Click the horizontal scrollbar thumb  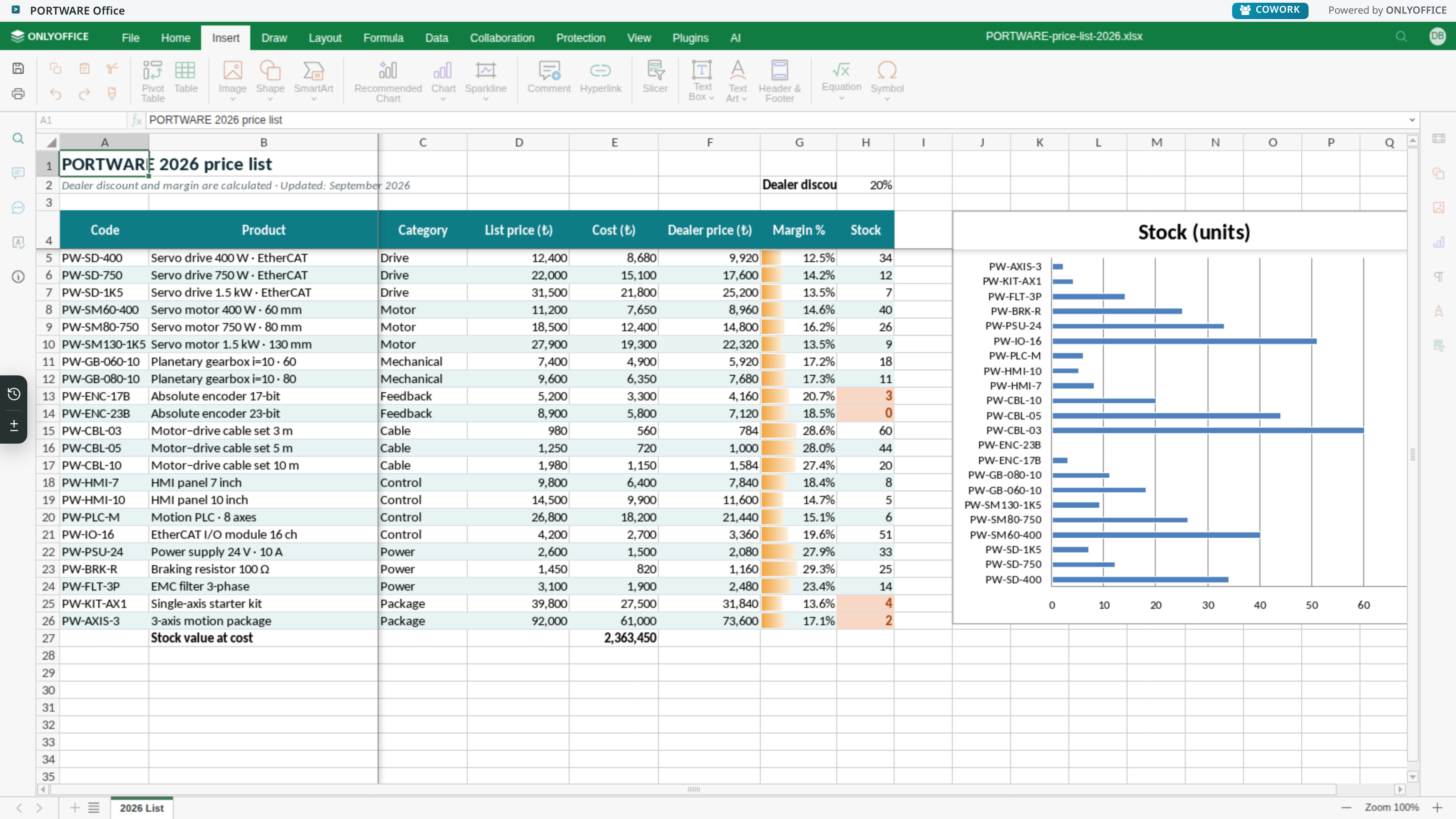(x=693, y=789)
